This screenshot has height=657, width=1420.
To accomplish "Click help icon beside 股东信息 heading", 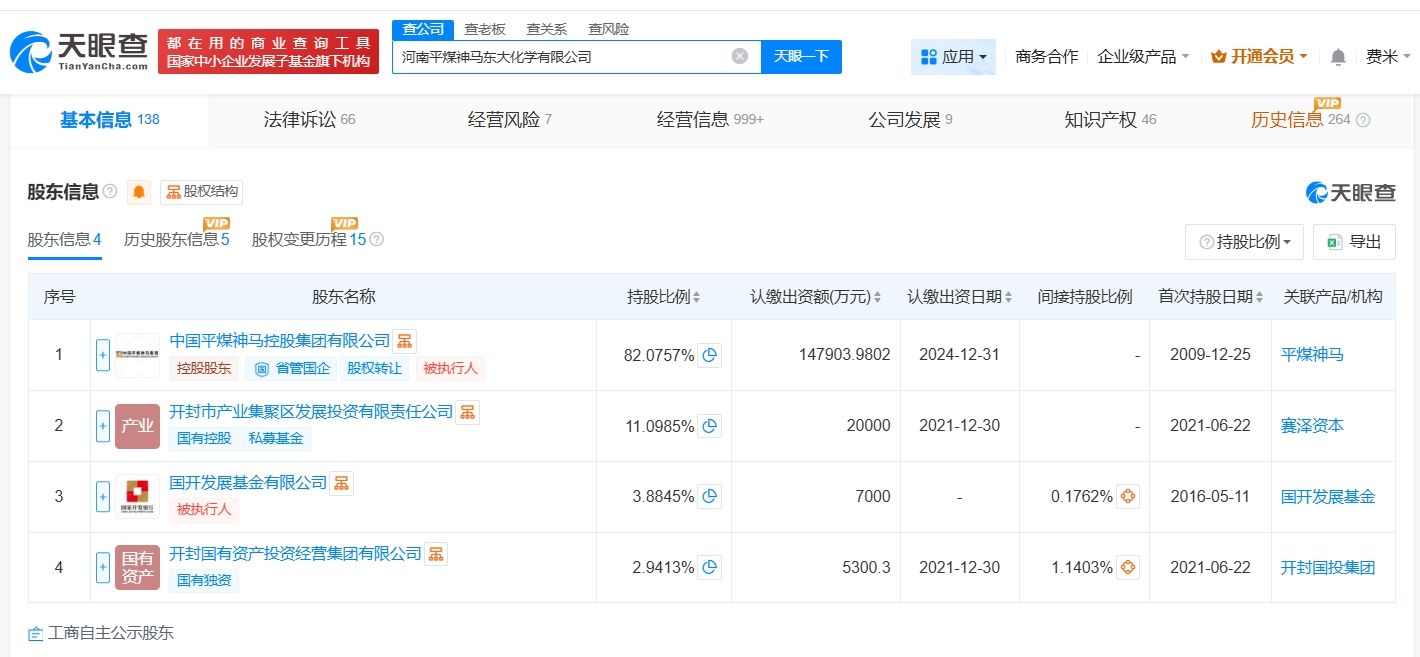I will point(110,192).
